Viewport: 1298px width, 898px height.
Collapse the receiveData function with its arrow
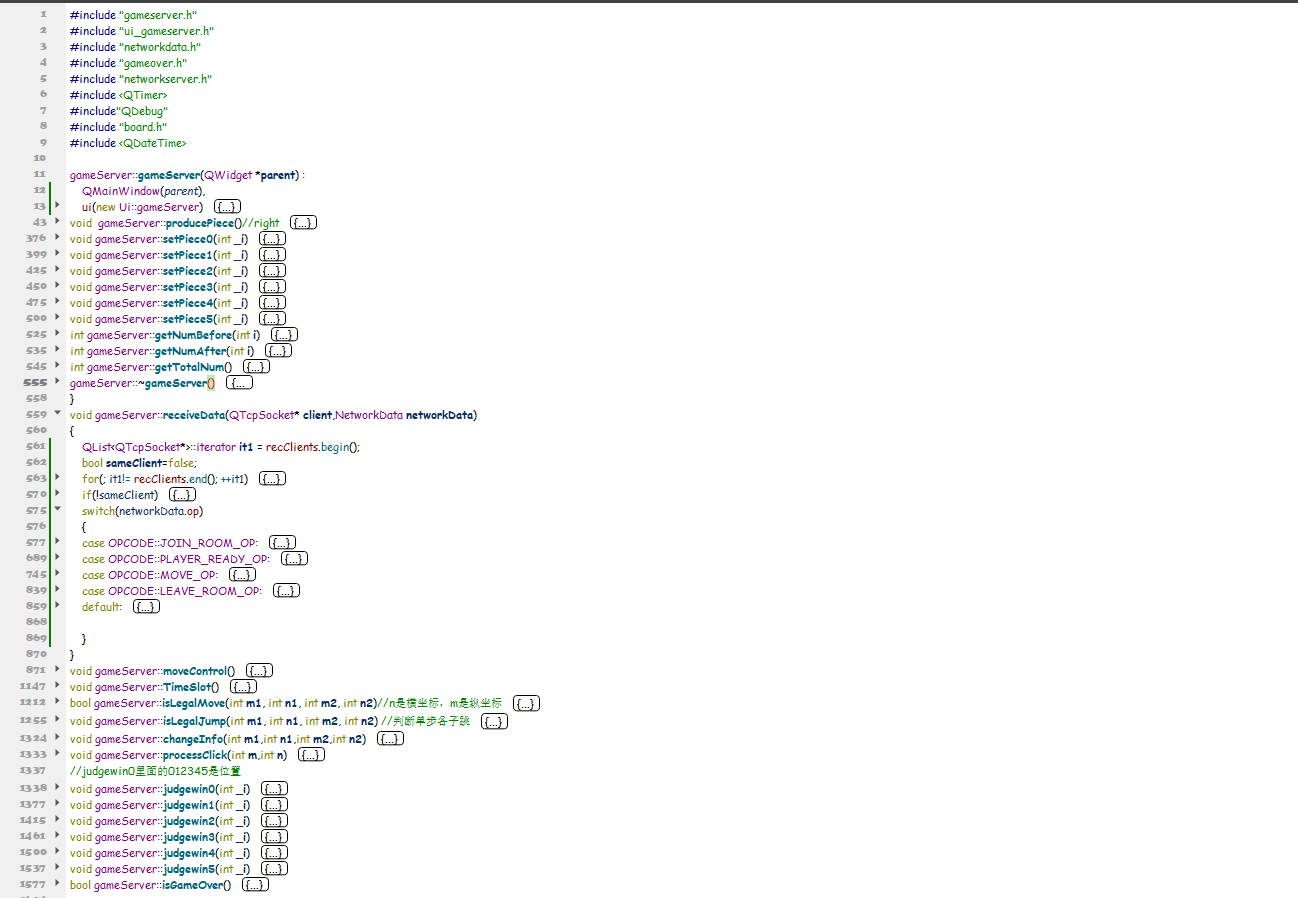pos(58,414)
